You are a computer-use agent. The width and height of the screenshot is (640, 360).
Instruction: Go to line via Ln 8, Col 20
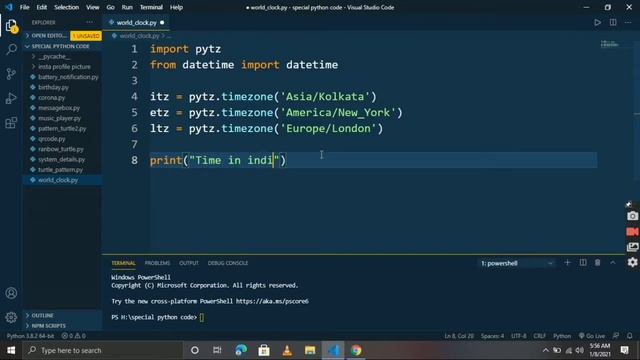pyautogui.click(x=459, y=336)
